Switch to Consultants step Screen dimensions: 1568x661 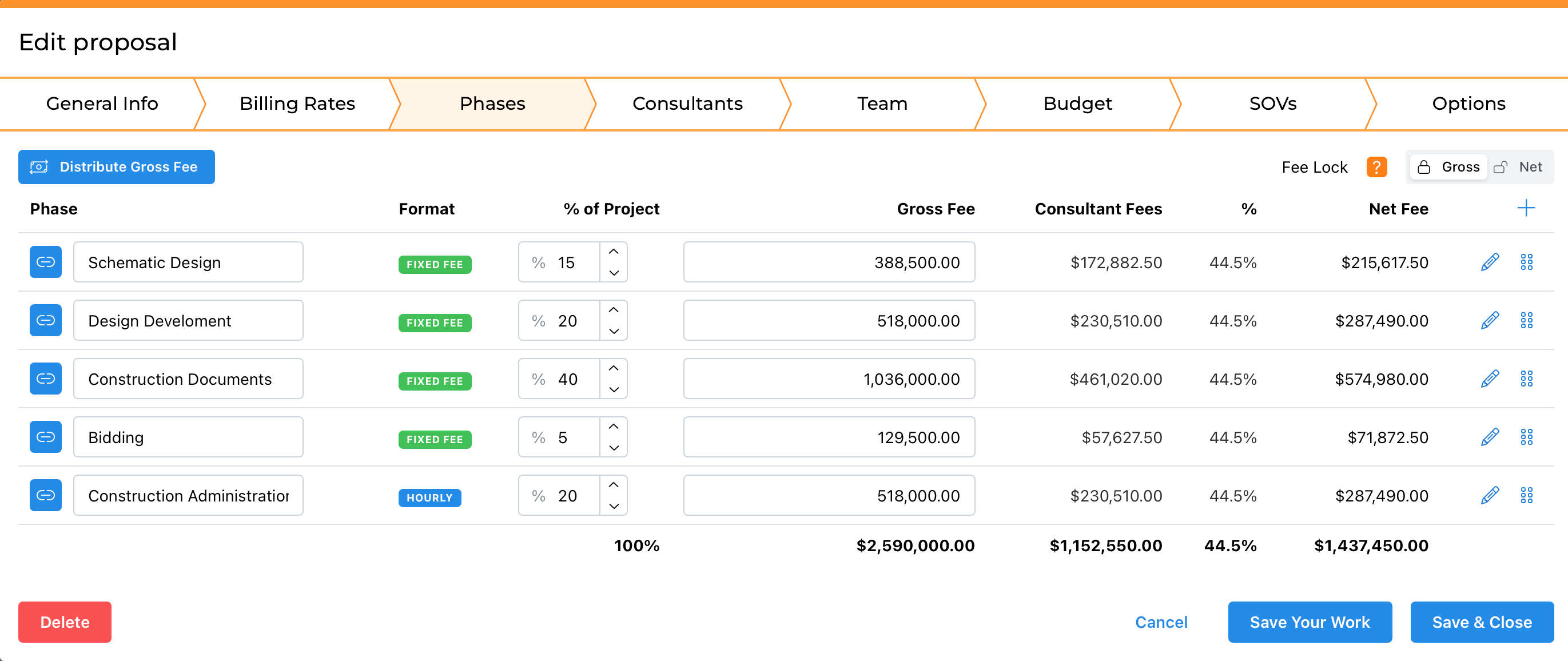(687, 103)
